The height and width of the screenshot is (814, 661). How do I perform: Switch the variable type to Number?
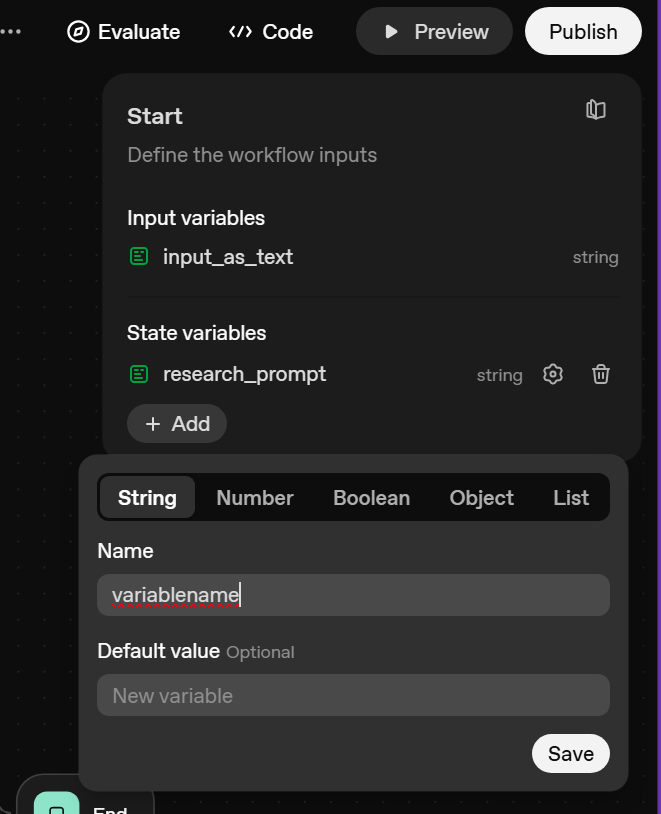pos(255,498)
